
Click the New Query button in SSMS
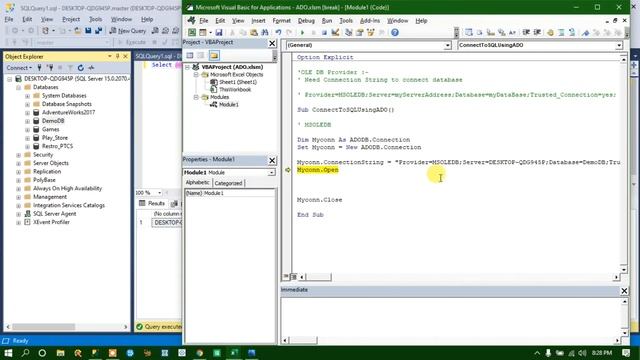point(128,31)
